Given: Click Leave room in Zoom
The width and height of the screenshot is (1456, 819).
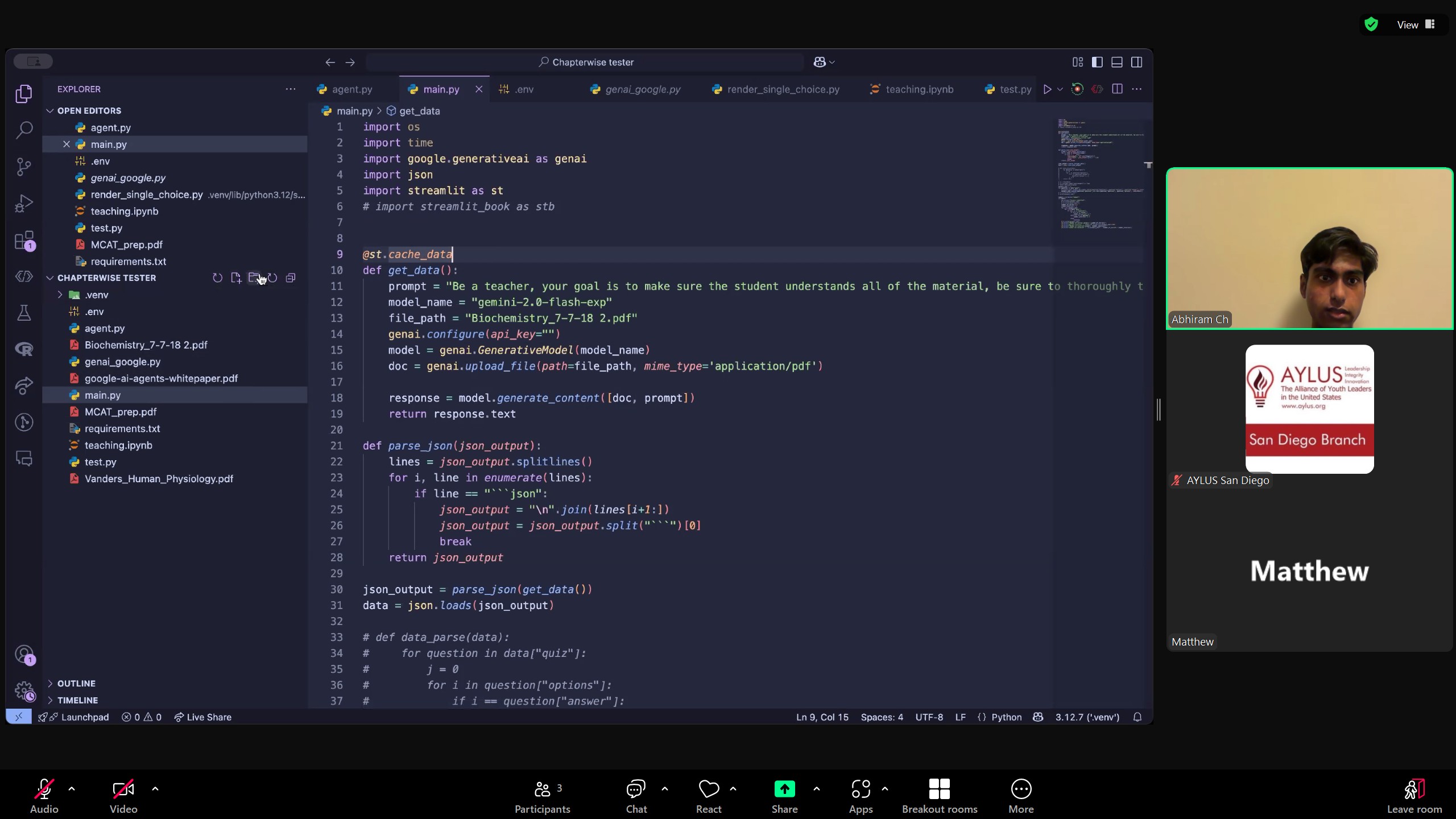Looking at the screenshot, I should point(1414,796).
